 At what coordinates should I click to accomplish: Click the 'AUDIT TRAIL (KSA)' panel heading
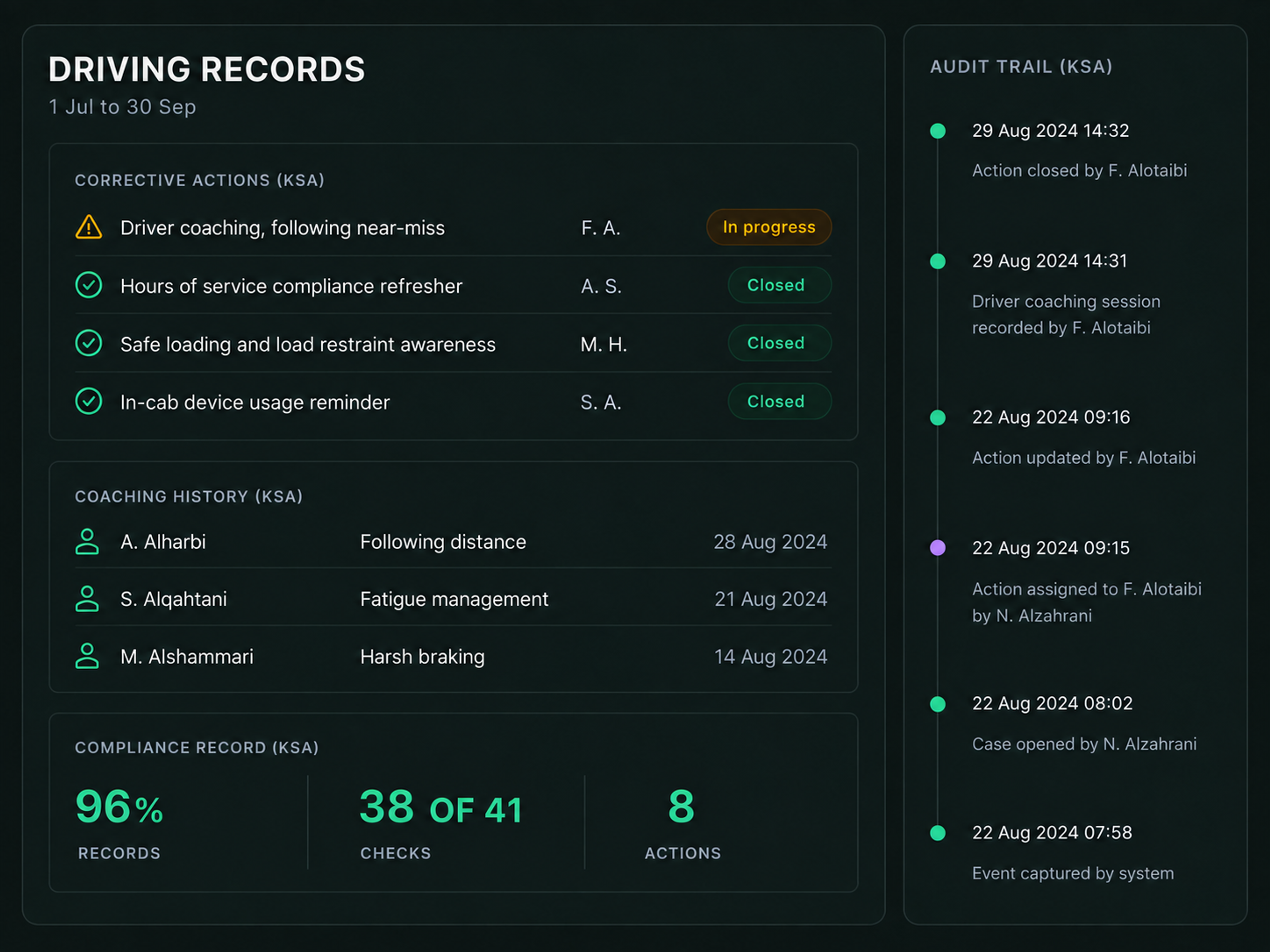(x=1021, y=66)
